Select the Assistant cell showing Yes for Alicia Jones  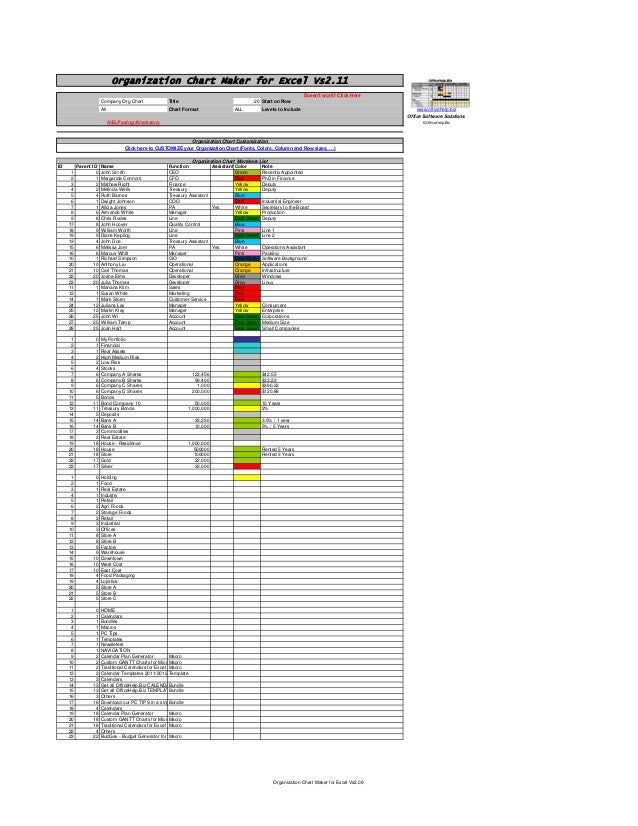222,208
